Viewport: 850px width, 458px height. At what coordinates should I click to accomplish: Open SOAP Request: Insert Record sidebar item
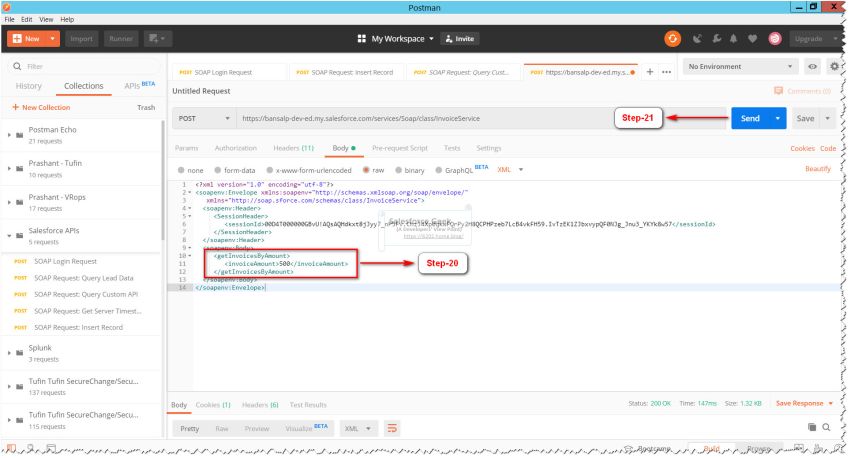(x=78, y=327)
